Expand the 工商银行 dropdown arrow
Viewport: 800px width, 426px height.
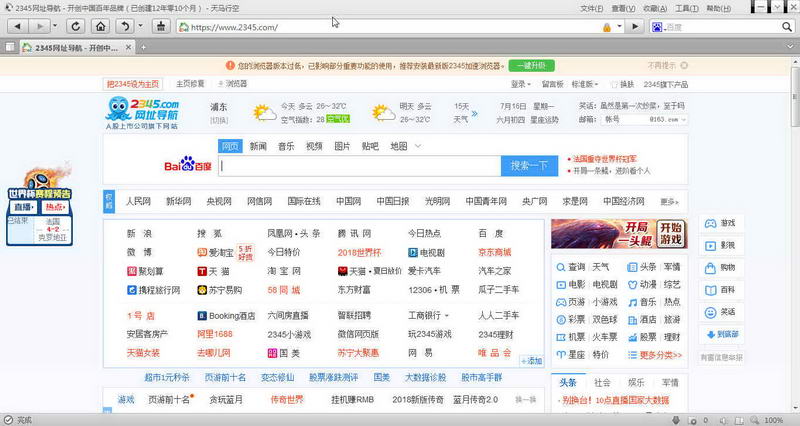pyautogui.click(x=447, y=316)
